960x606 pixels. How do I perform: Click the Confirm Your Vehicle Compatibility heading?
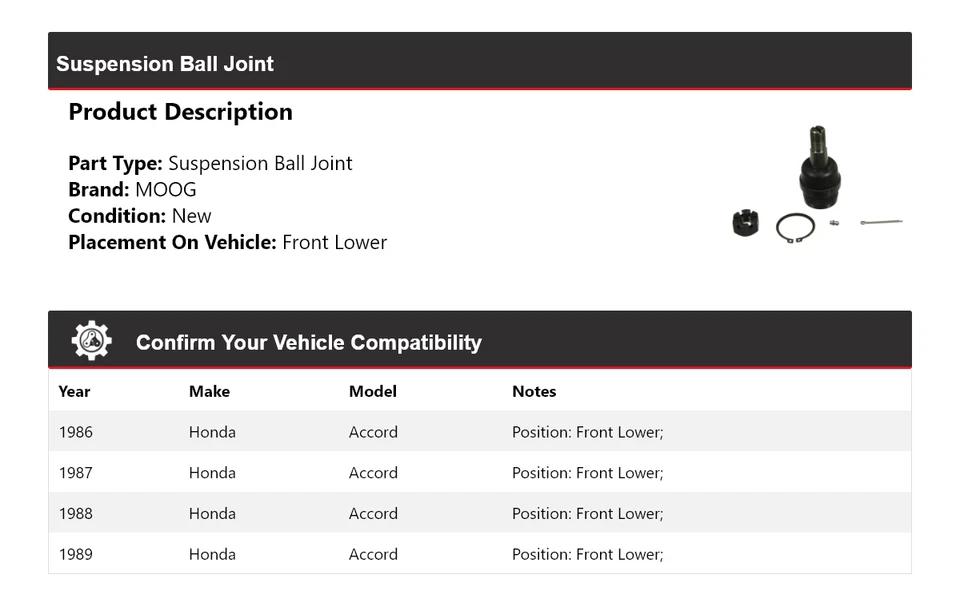(308, 343)
